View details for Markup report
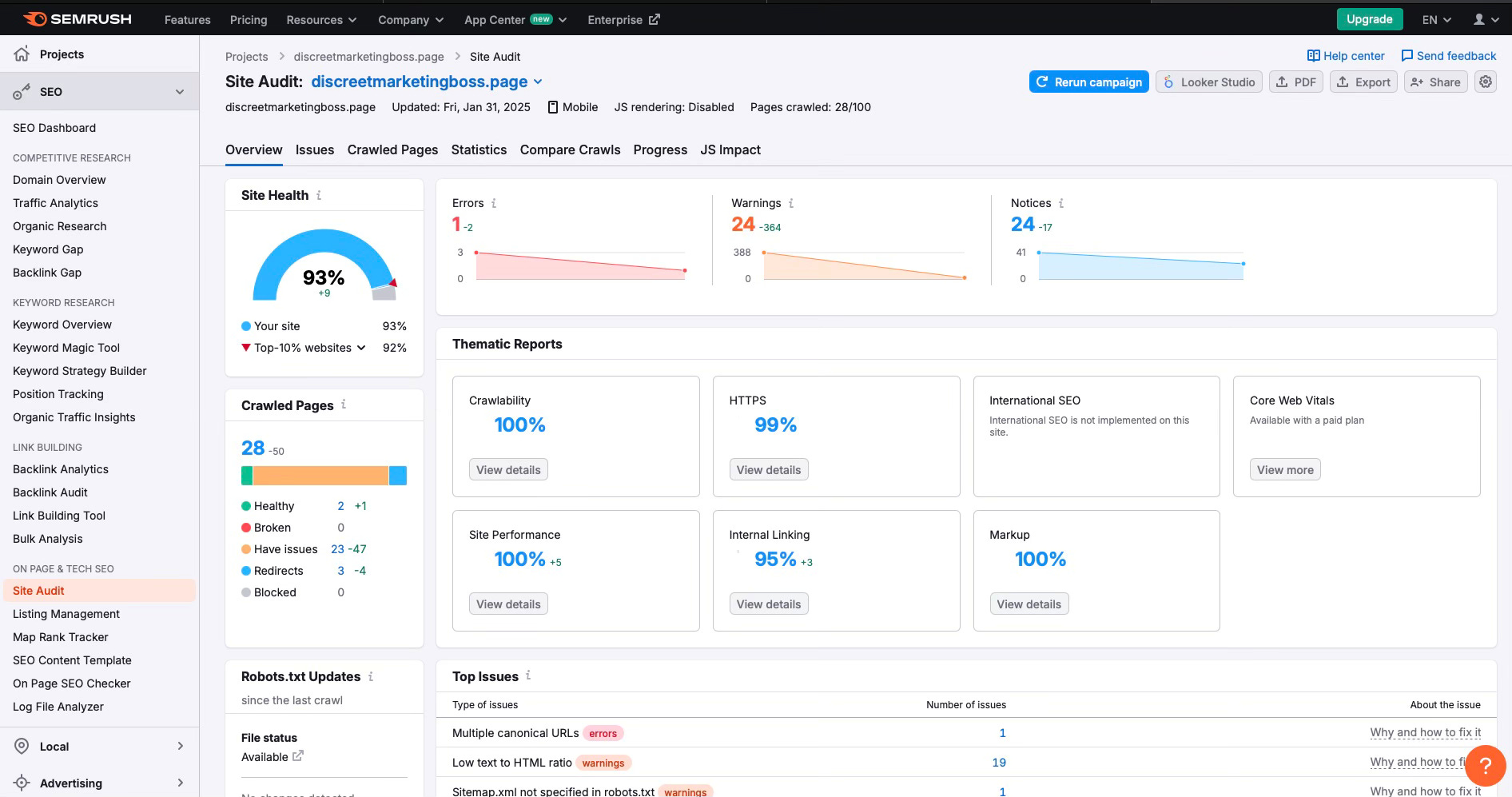Viewport: 1512px width, 797px height. tap(1029, 604)
